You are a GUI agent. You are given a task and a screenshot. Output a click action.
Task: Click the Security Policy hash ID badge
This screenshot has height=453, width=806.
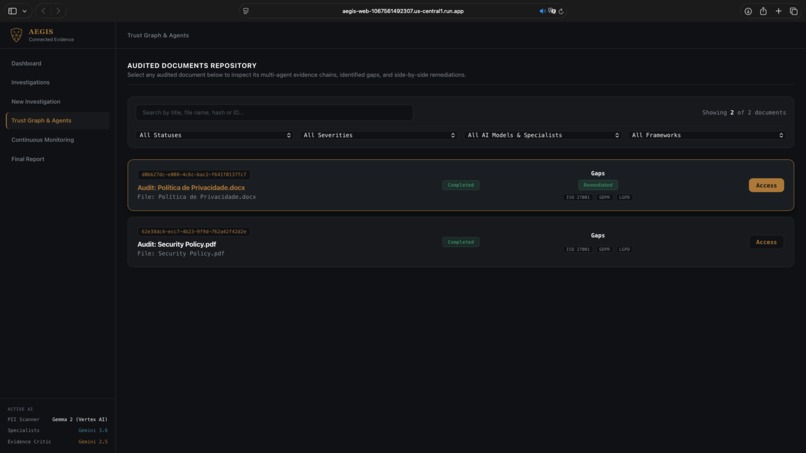194,231
